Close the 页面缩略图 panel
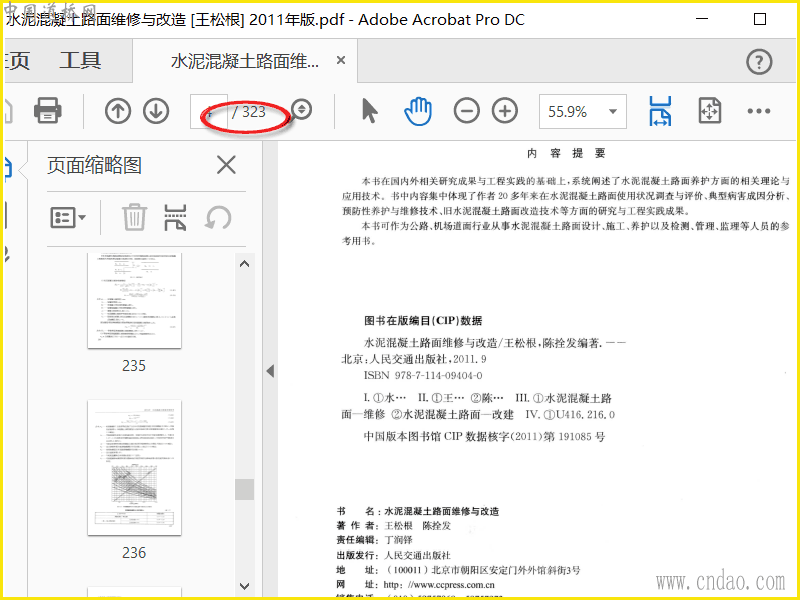 click(x=226, y=165)
